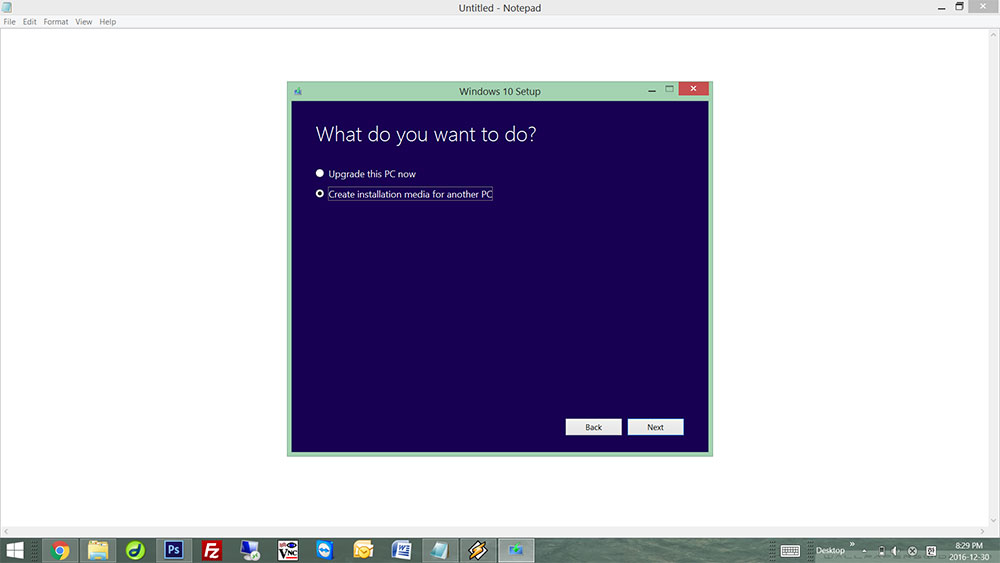Restore down the Notepad window
The width and height of the screenshot is (1000, 563).
pos(959,6)
